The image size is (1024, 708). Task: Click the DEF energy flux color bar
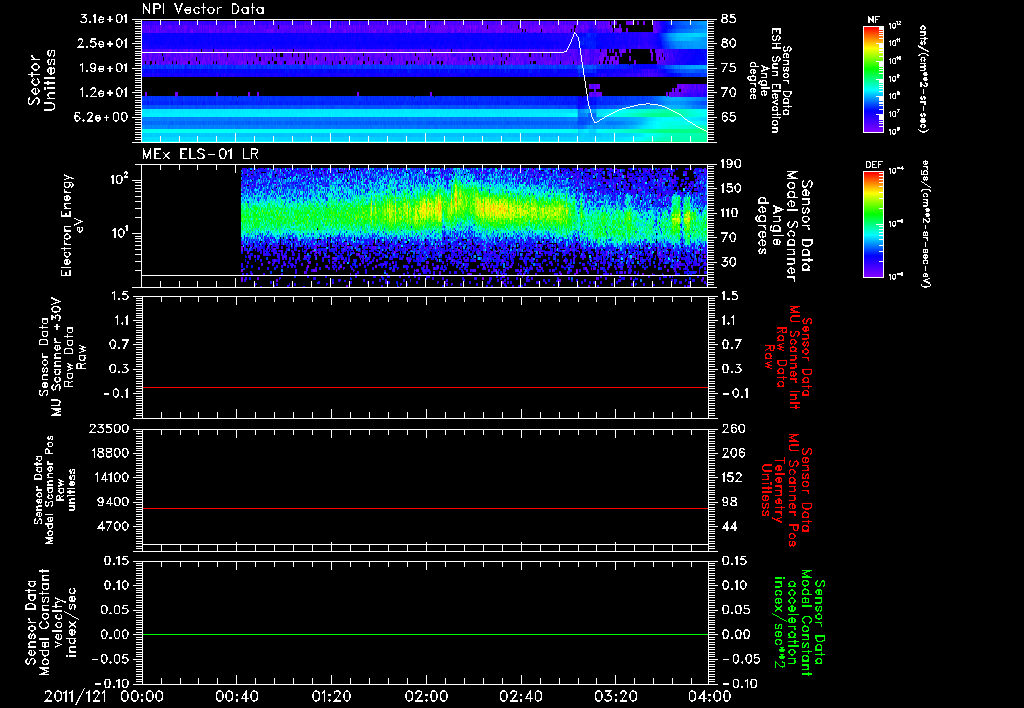click(874, 224)
